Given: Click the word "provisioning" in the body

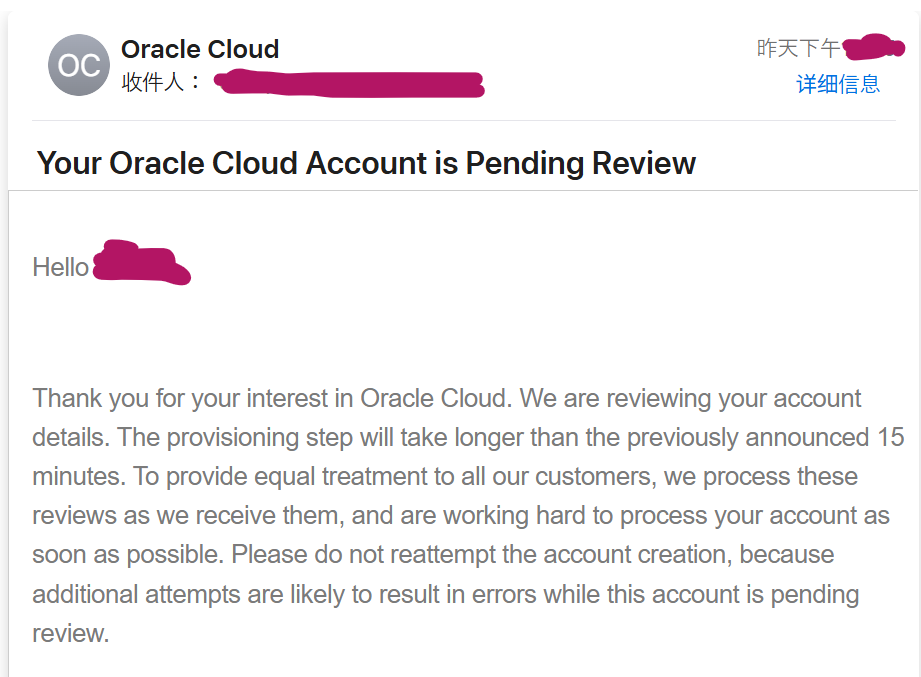Looking at the screenshot, I should click(233, 437).
